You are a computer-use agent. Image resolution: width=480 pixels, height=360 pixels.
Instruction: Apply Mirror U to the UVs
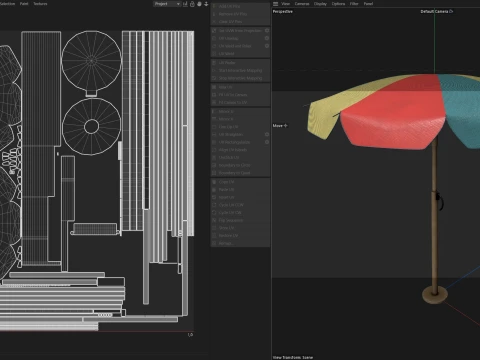[240, 111]
